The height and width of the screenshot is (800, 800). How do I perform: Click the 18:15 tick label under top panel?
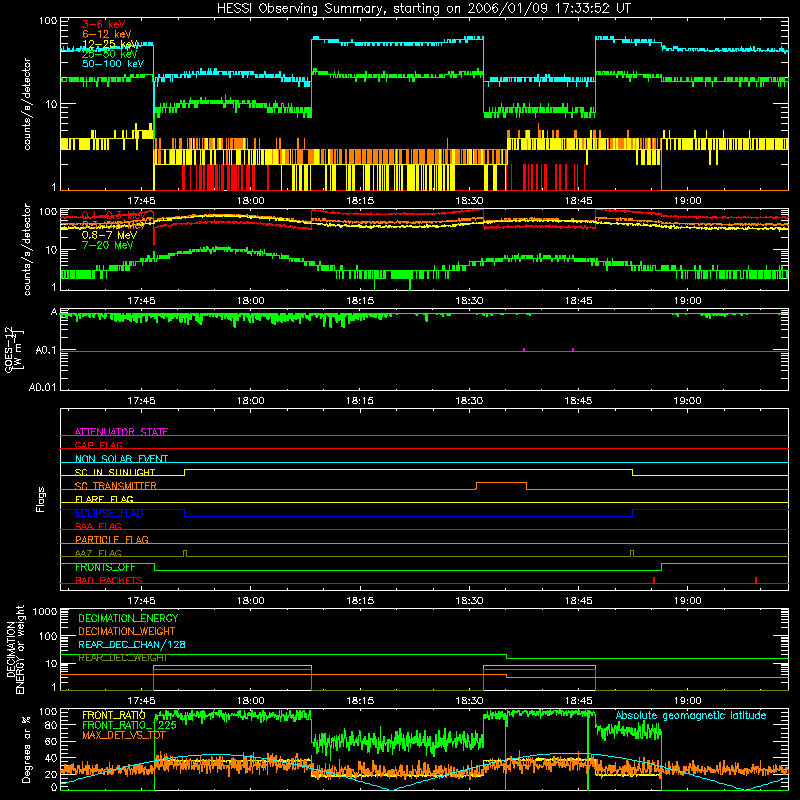[x=360, y=201]
